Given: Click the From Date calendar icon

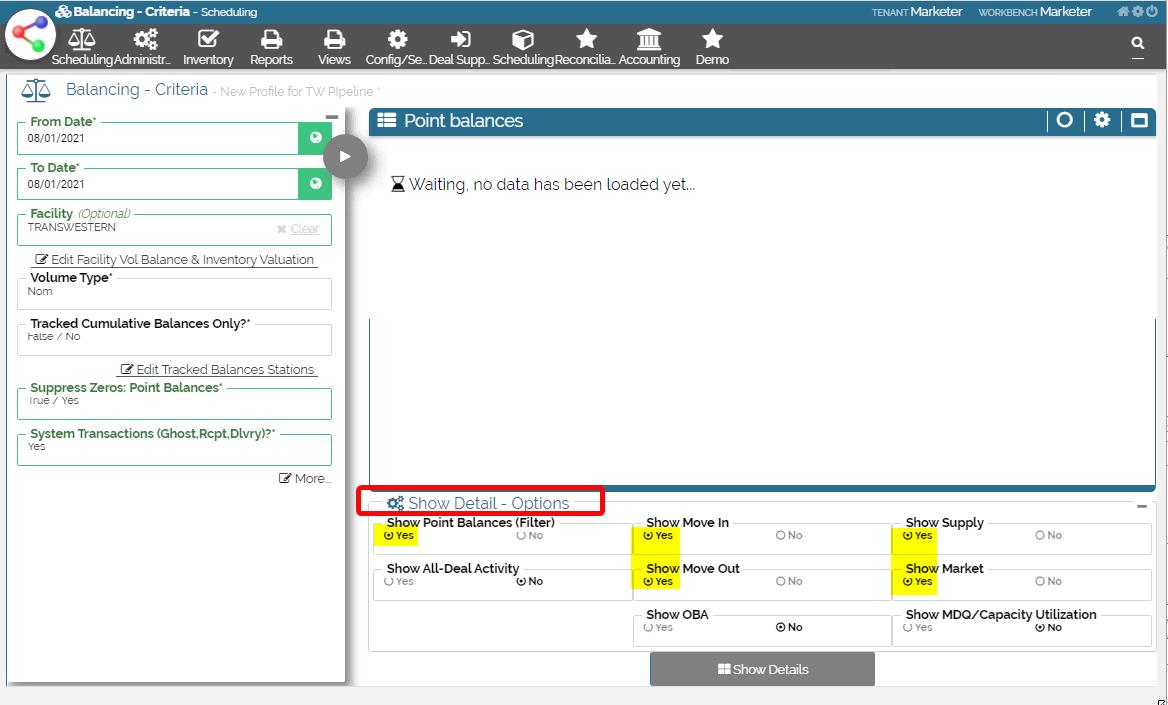Looking at the screenshot, I should [x=315, y=138].
